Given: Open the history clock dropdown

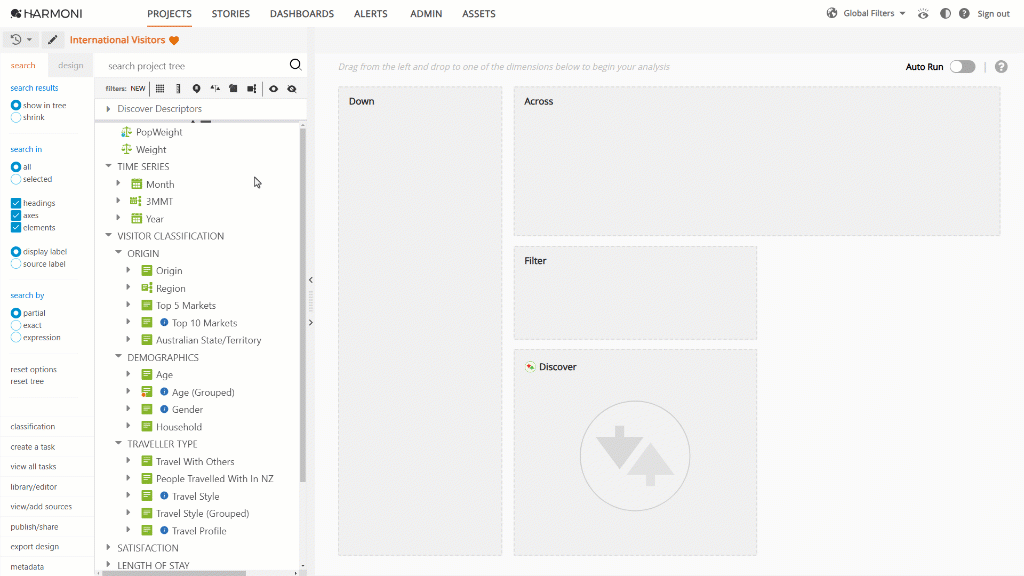Looking at the screenshot, I should (x=21, y=40).
